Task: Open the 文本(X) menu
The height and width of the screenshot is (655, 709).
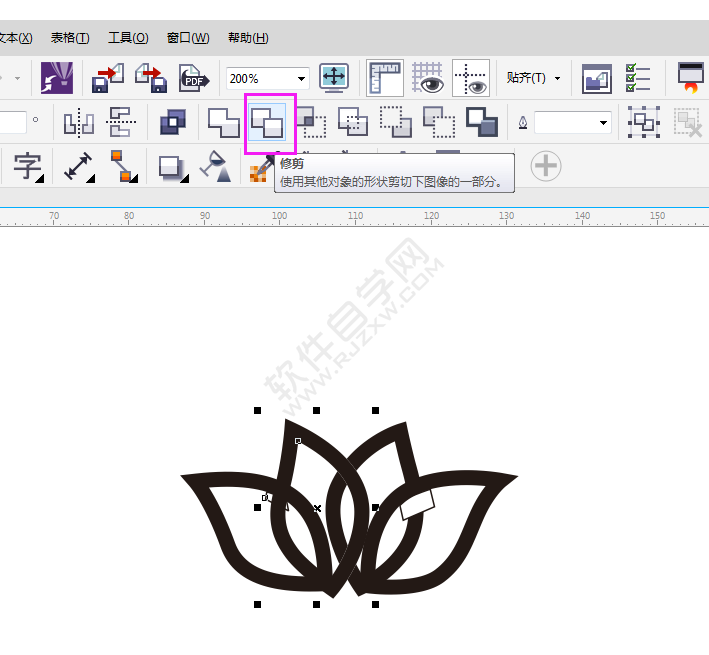Action: click(x=15, y=38)
